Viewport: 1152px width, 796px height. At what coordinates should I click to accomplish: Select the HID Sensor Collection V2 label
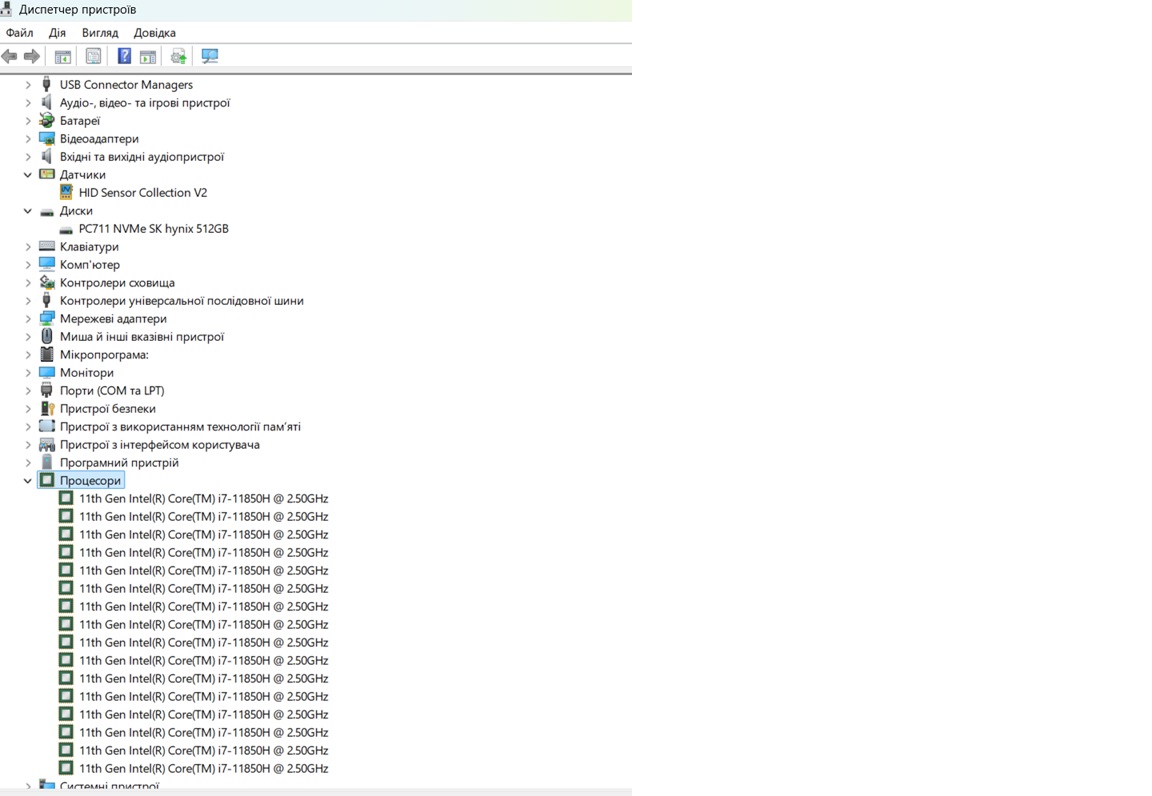click(143, 193)
